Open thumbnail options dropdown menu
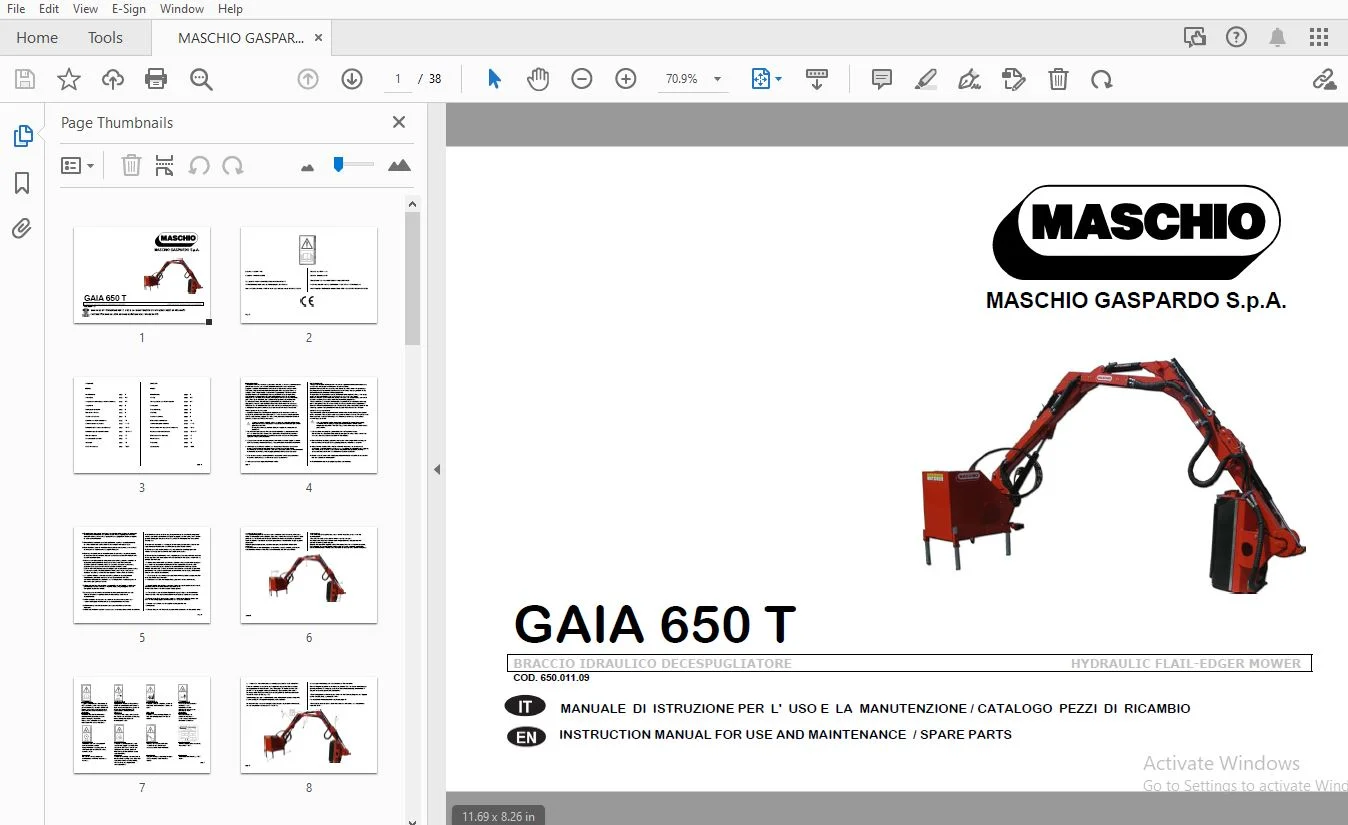 tap(77, 165)
